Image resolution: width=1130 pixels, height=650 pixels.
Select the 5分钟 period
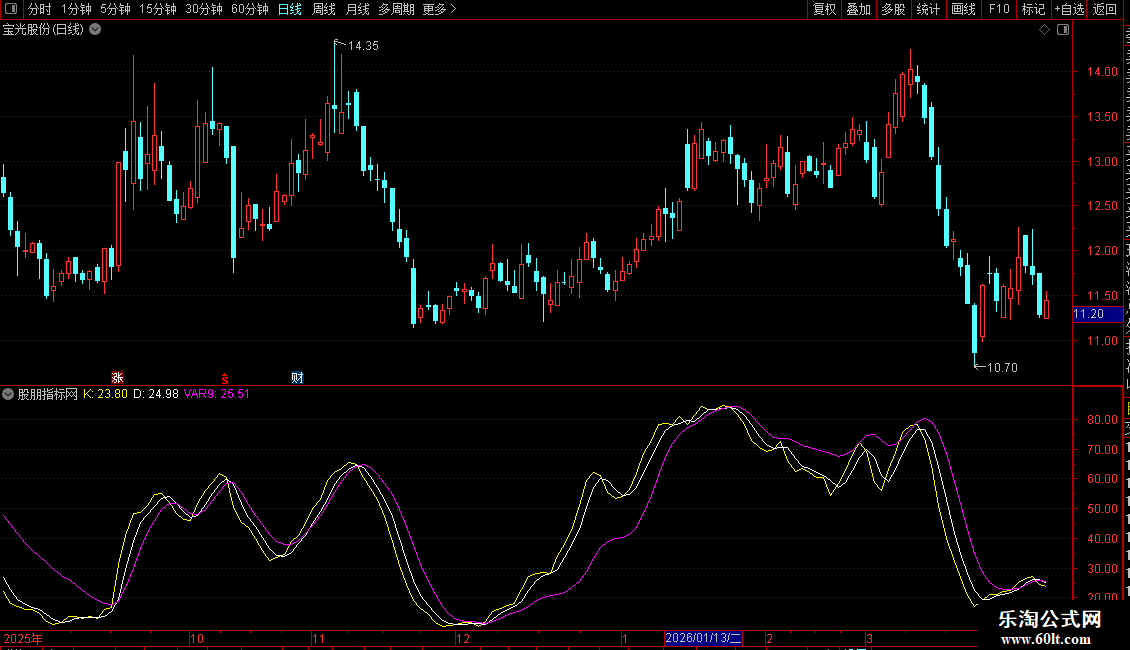tap(115, 9)
